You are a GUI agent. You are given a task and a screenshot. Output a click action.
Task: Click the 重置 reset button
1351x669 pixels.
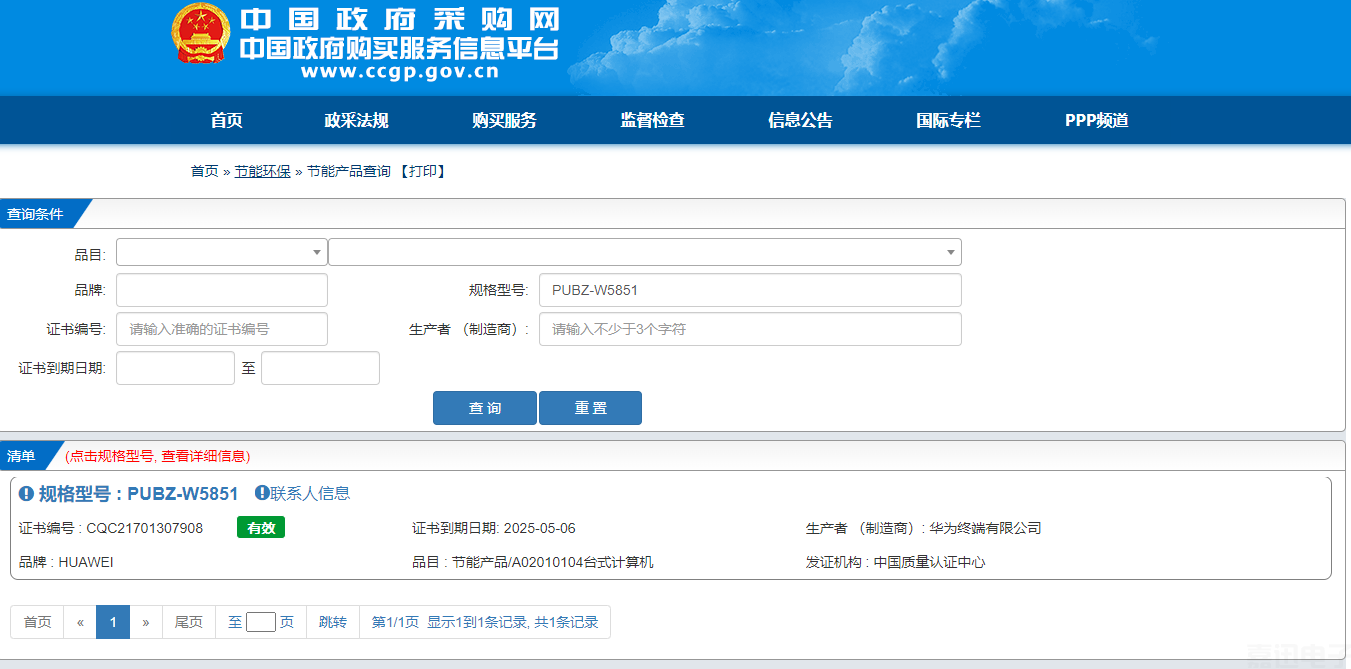pos(590,408)
